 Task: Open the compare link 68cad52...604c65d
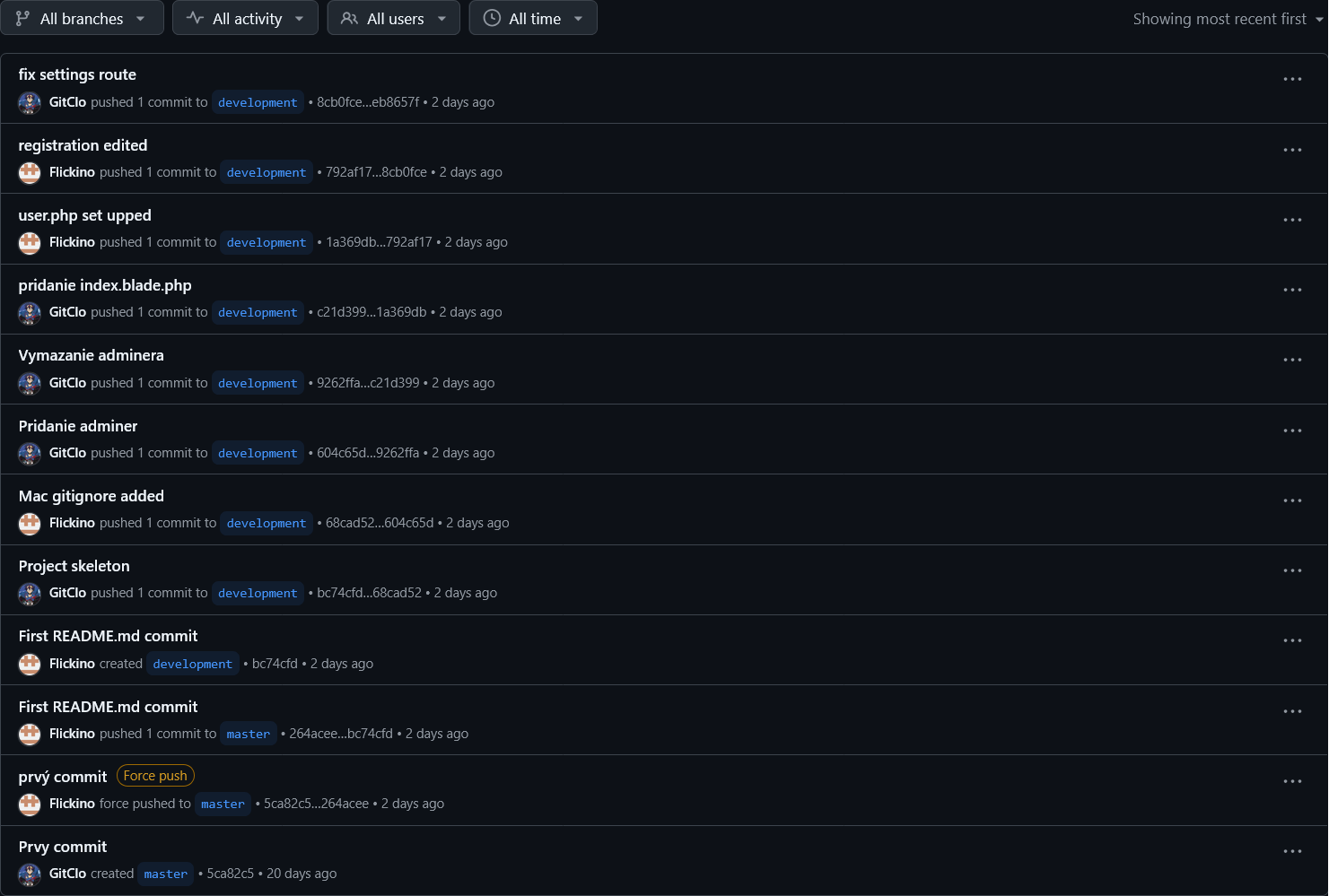(x=380, y=523)
